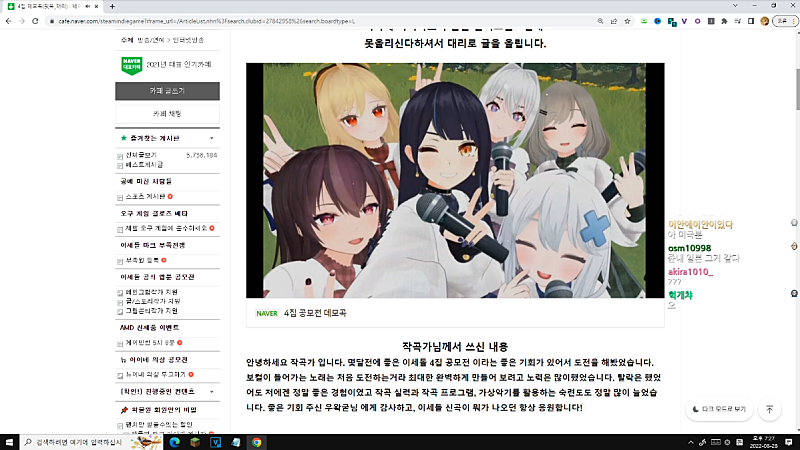This screenshot has height=450, width=800.
Task: Open the Windows Start menu
Action: tap(9, 442)
